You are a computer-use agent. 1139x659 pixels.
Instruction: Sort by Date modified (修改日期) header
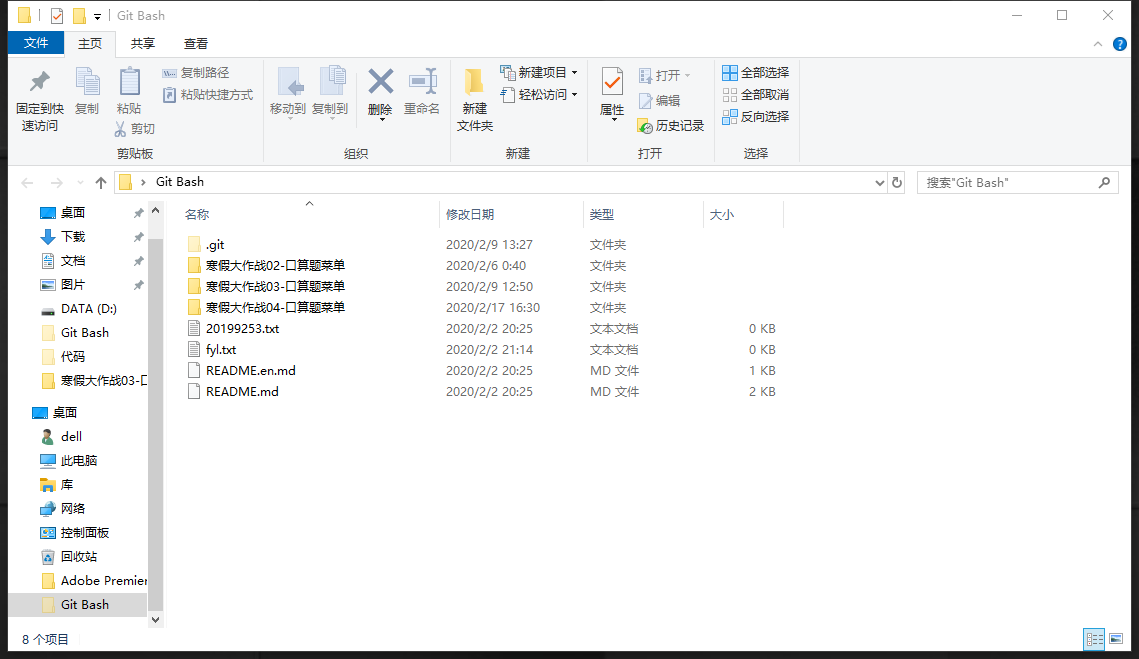point(470,214)
